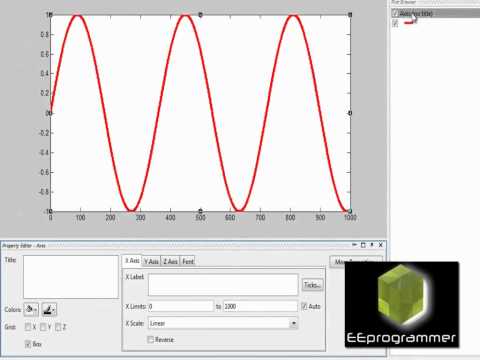Click the y-axis tick label 0.8
This screenshot has height=360, width=480.
point(45,35)
